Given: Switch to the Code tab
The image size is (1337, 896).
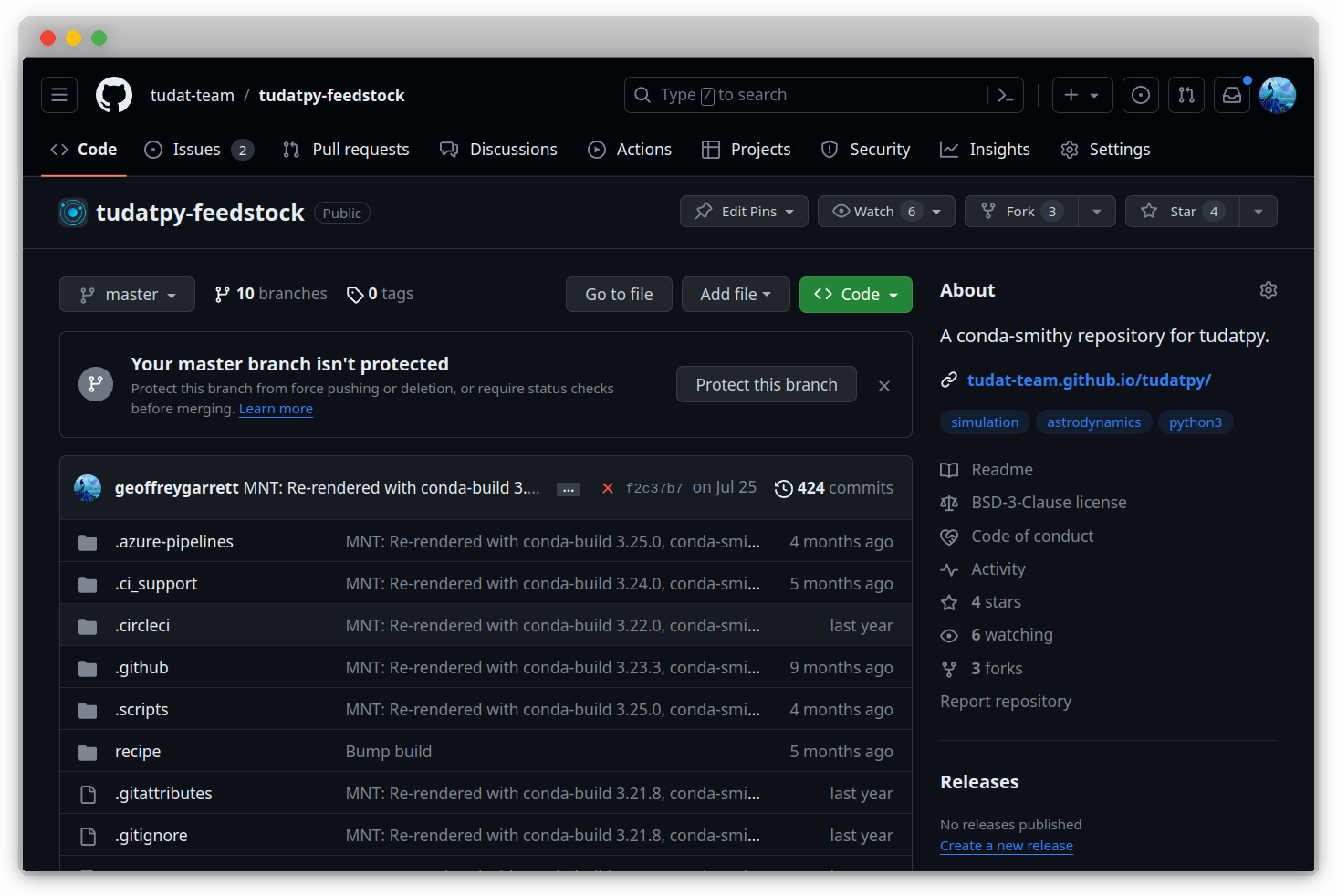Looking at the screenshot, I should [84, 150].
